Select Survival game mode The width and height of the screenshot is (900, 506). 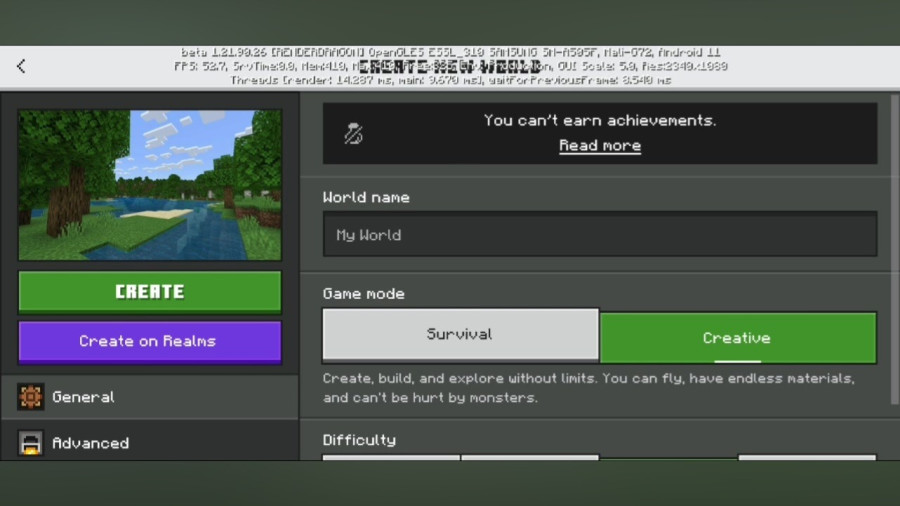pos(460,334)
